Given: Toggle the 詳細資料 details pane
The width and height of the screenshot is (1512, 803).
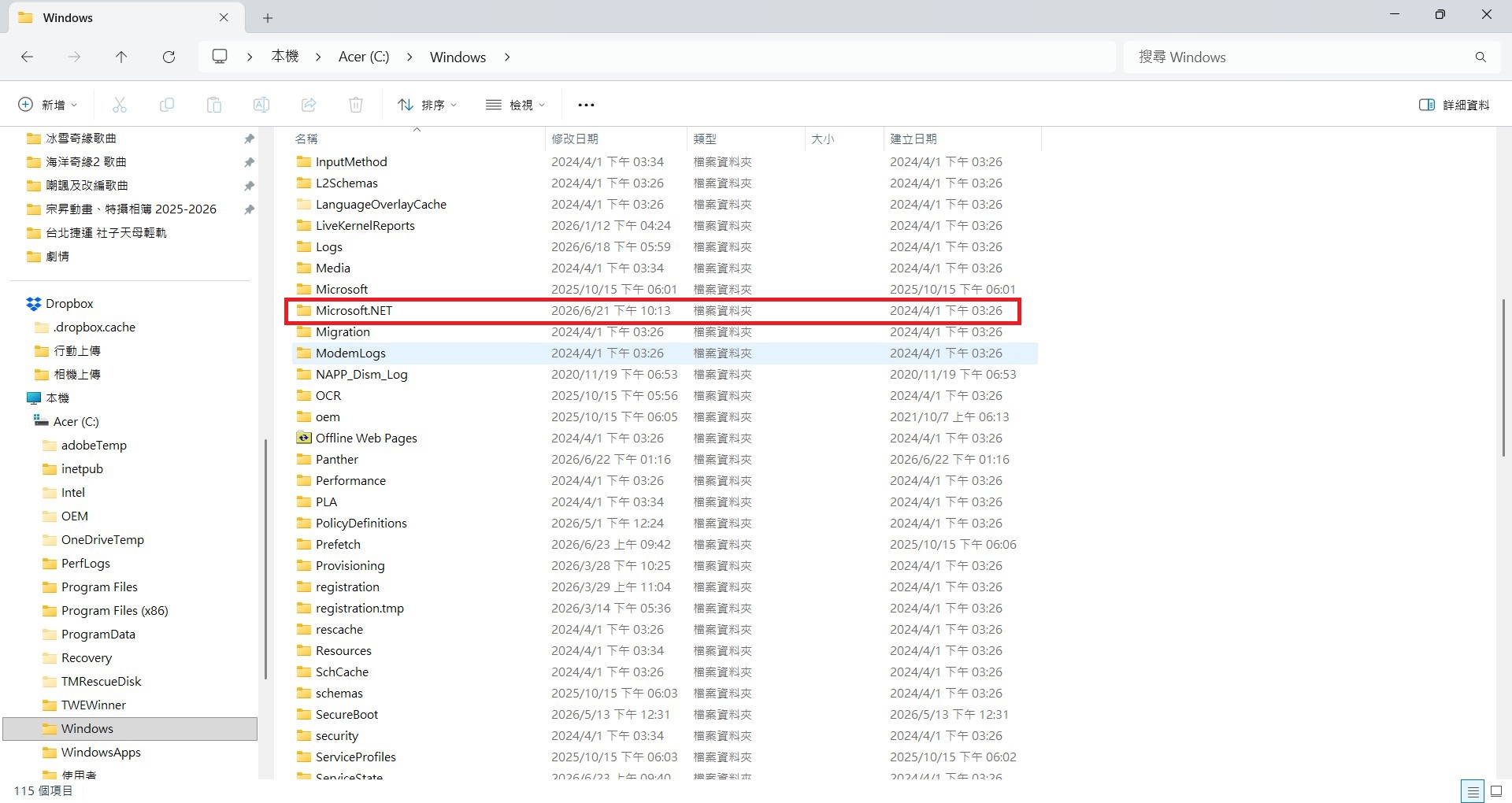Looking at the screenshot, I should (1454, 105).
